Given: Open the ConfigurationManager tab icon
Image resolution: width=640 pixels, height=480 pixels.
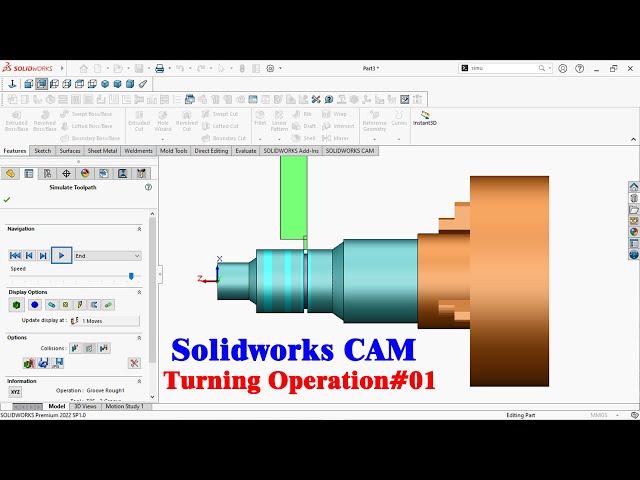Looking at the screenshot, I should pos(47,173).
